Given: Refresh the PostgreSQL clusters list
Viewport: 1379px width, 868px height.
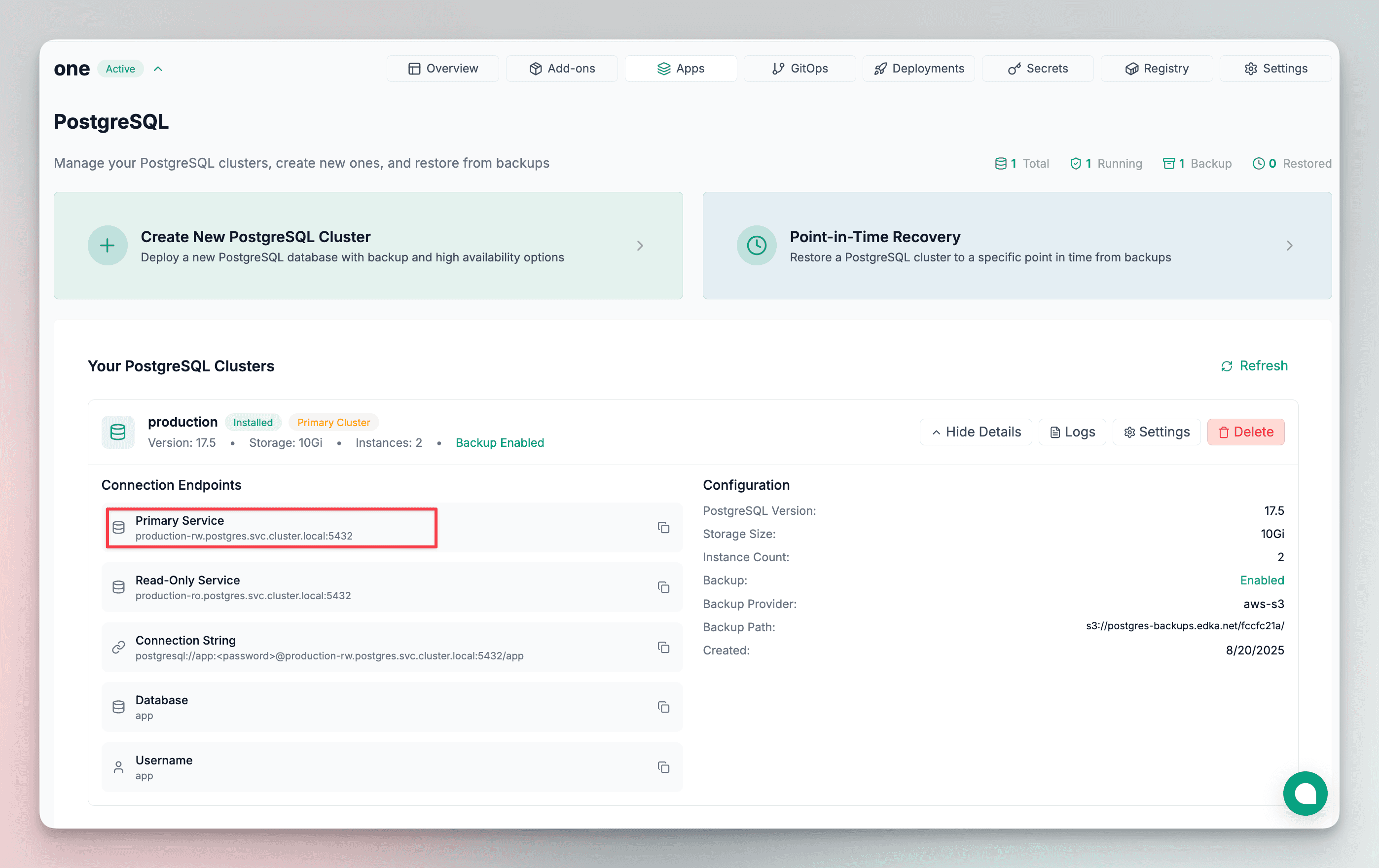Looking at the screenshot, I should (x=1254, y=366).
